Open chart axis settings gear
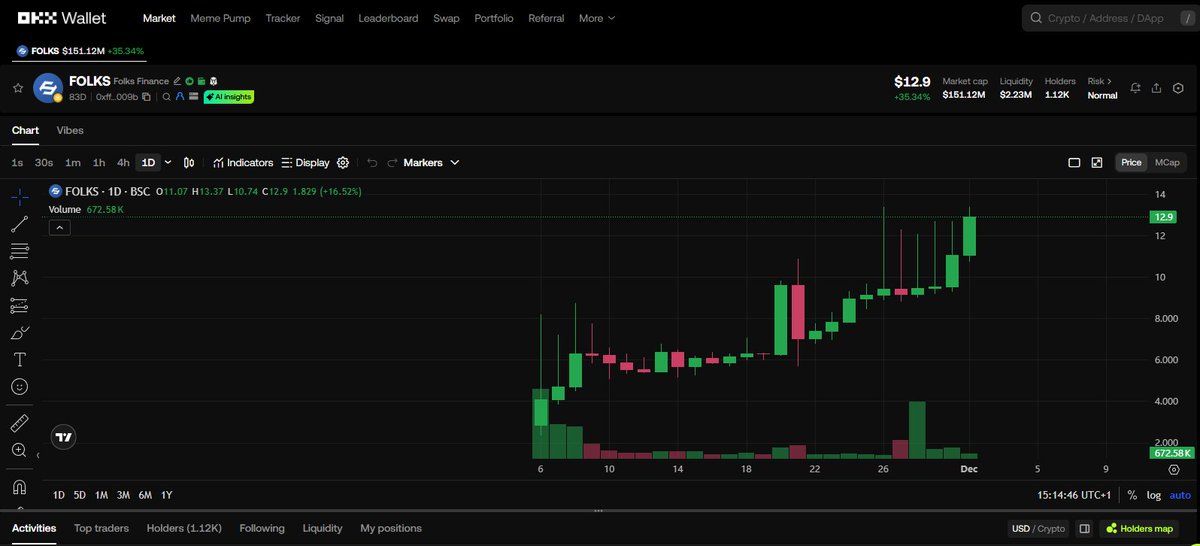Screen dimensions: 1200x546 tap(1174, 469)
